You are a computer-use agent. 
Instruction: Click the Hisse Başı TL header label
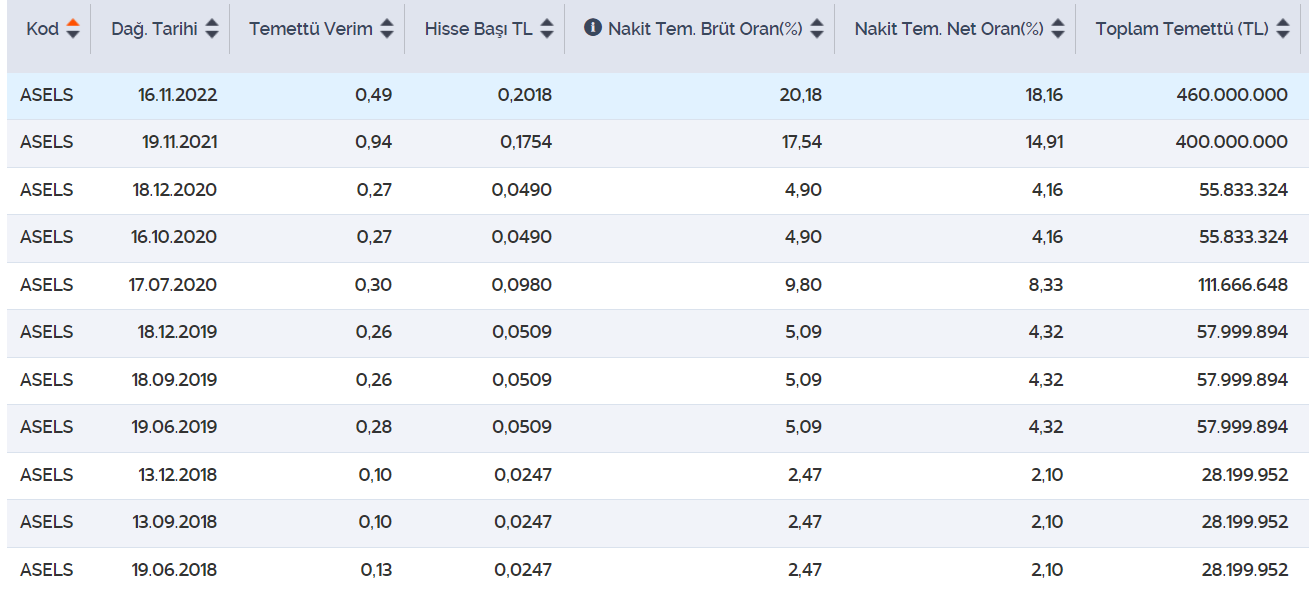coord(479,29)
